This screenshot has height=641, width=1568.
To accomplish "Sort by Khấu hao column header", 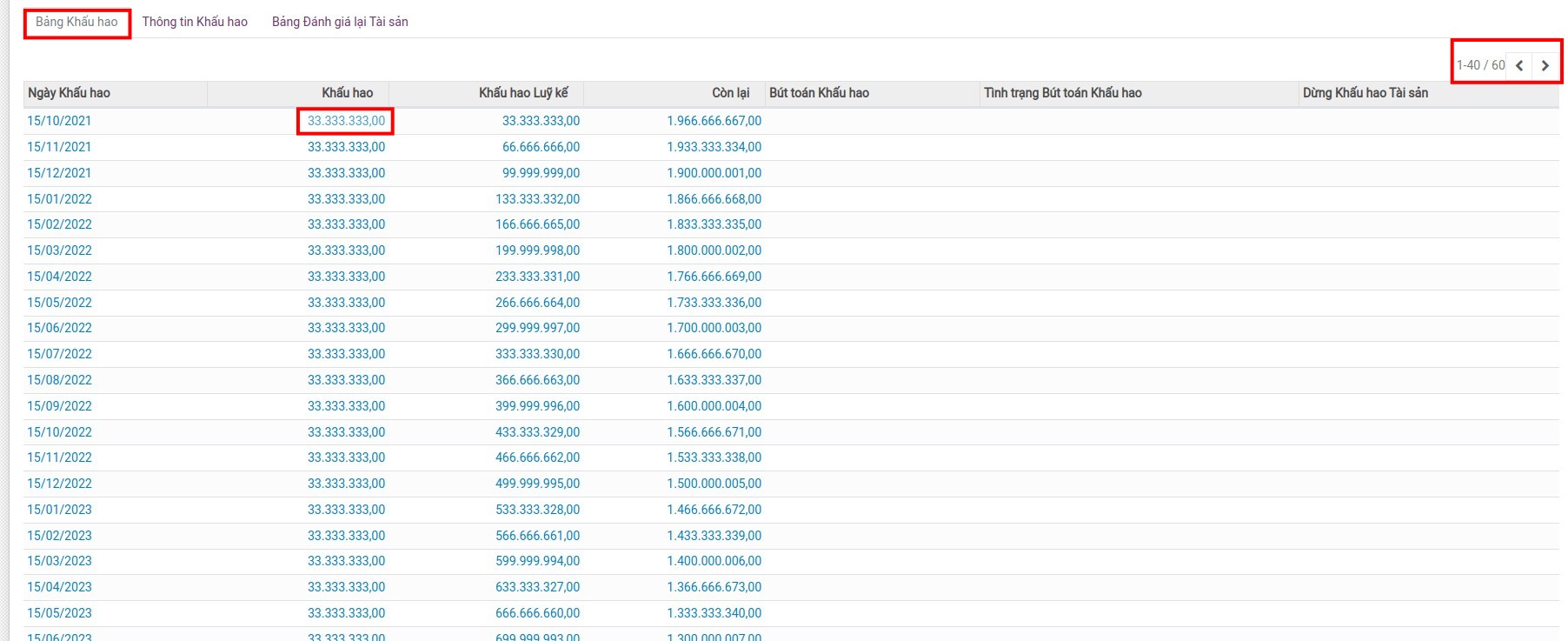I will click(x=347, y=93).
